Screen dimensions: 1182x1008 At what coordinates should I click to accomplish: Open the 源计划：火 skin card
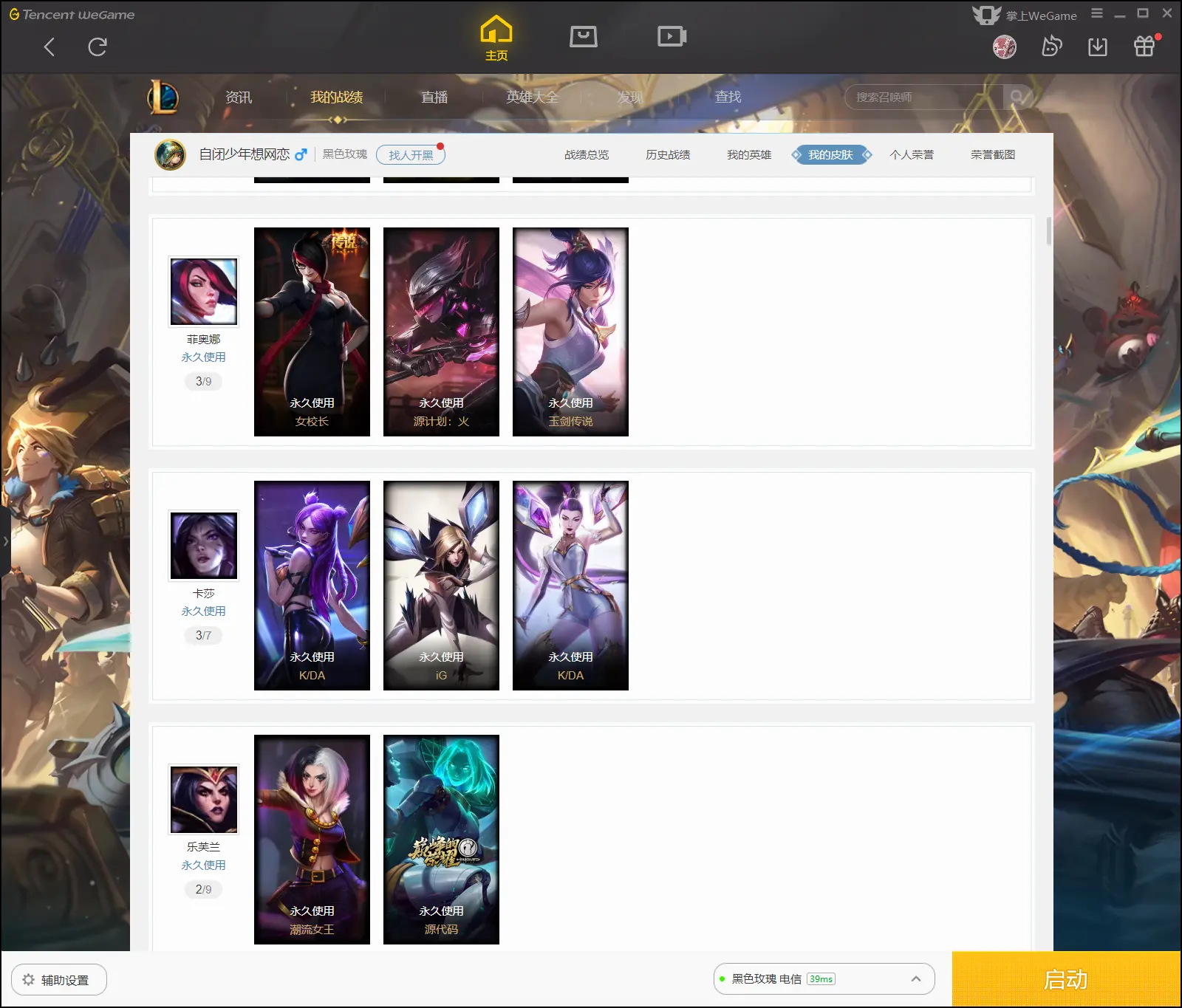coord(441,332)
